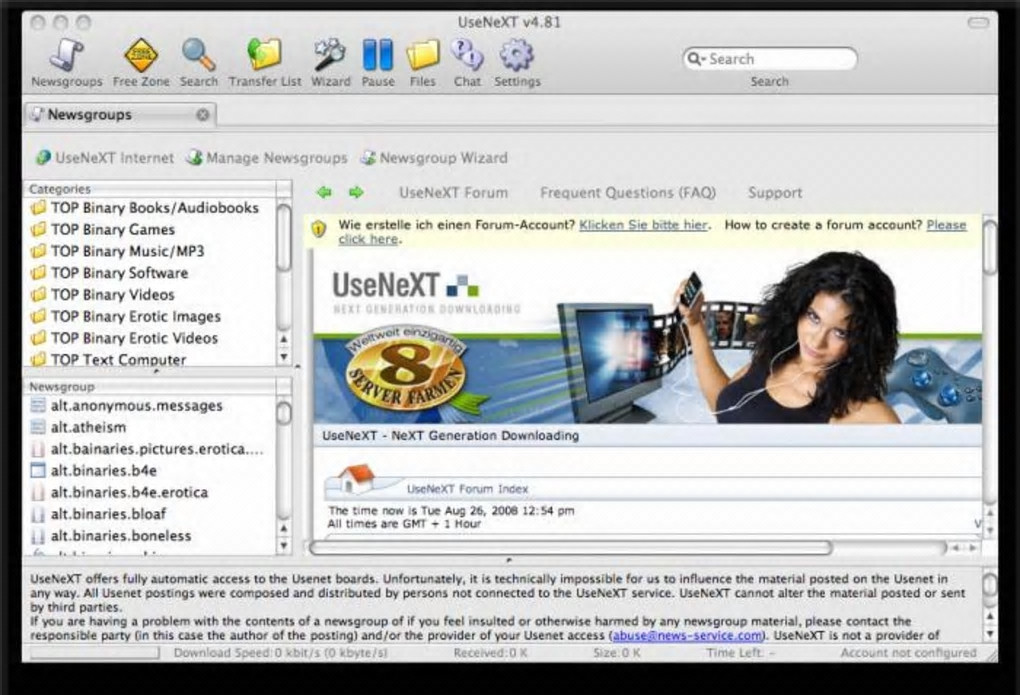Click the toolbar toggle pill in title bar
The image size is (1020, 695).
point(978,23)
